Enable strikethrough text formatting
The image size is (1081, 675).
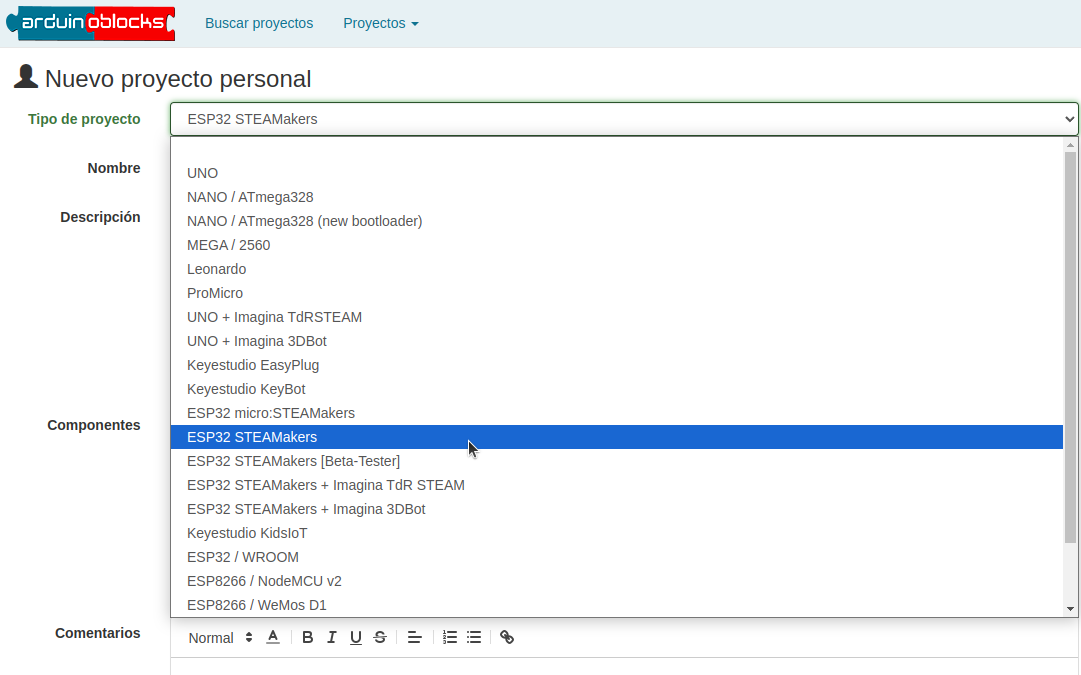[x=380, y=638]
